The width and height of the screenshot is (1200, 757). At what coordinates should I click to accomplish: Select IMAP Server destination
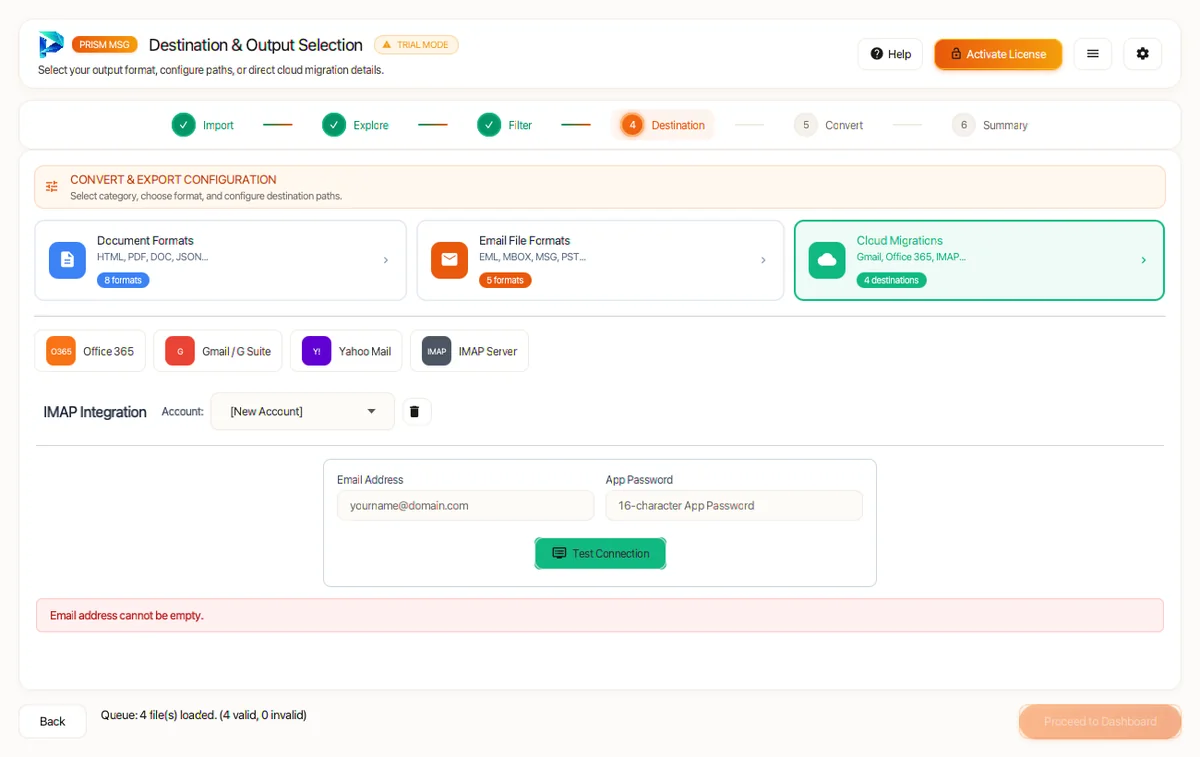pyautogui.click(x=469, y=351)
